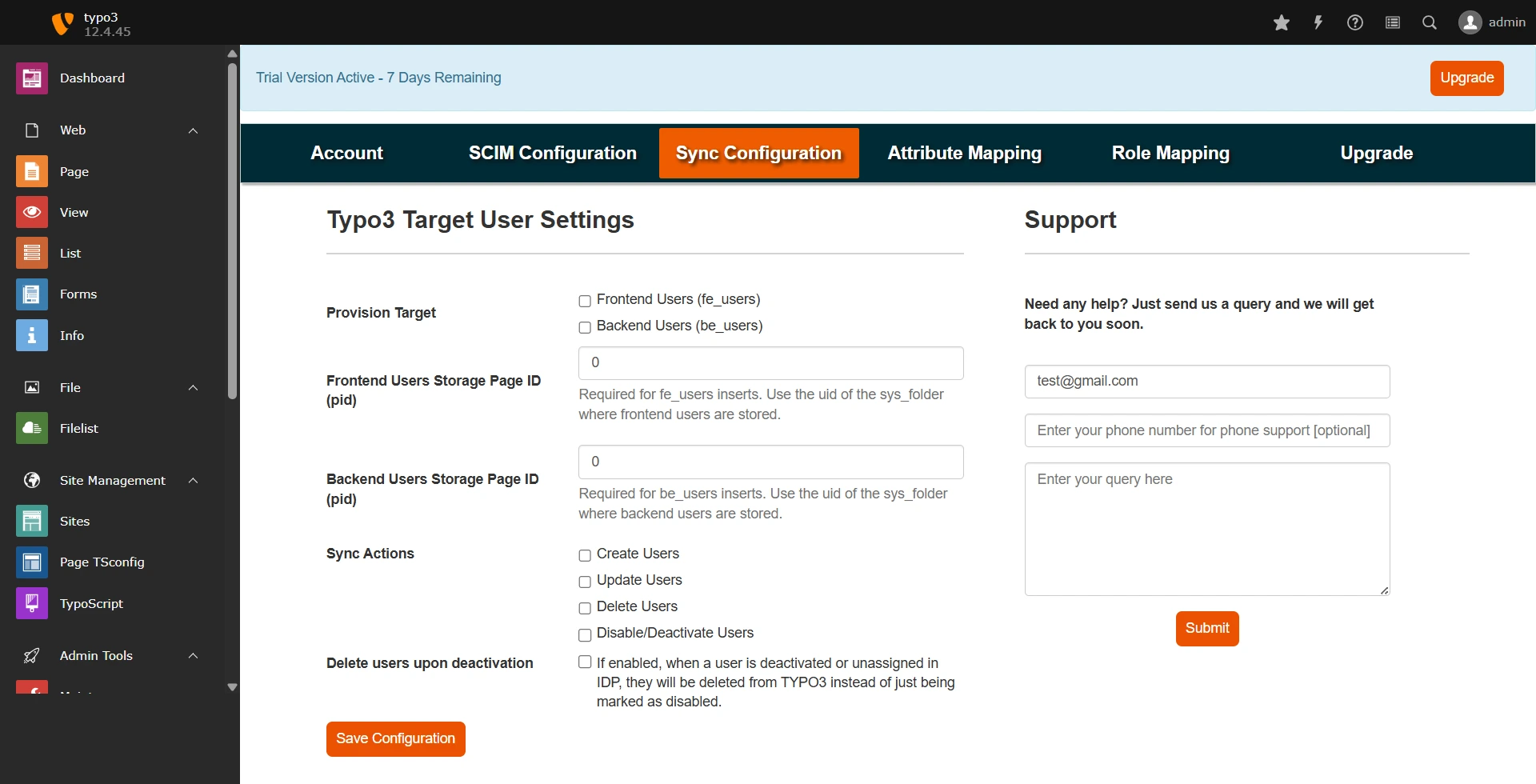Click the 'Trial Version Active - 7 Days Remaining' text
Image resolution: width=1536 pixels, height=784 pixels.
[x=378, y=78]
